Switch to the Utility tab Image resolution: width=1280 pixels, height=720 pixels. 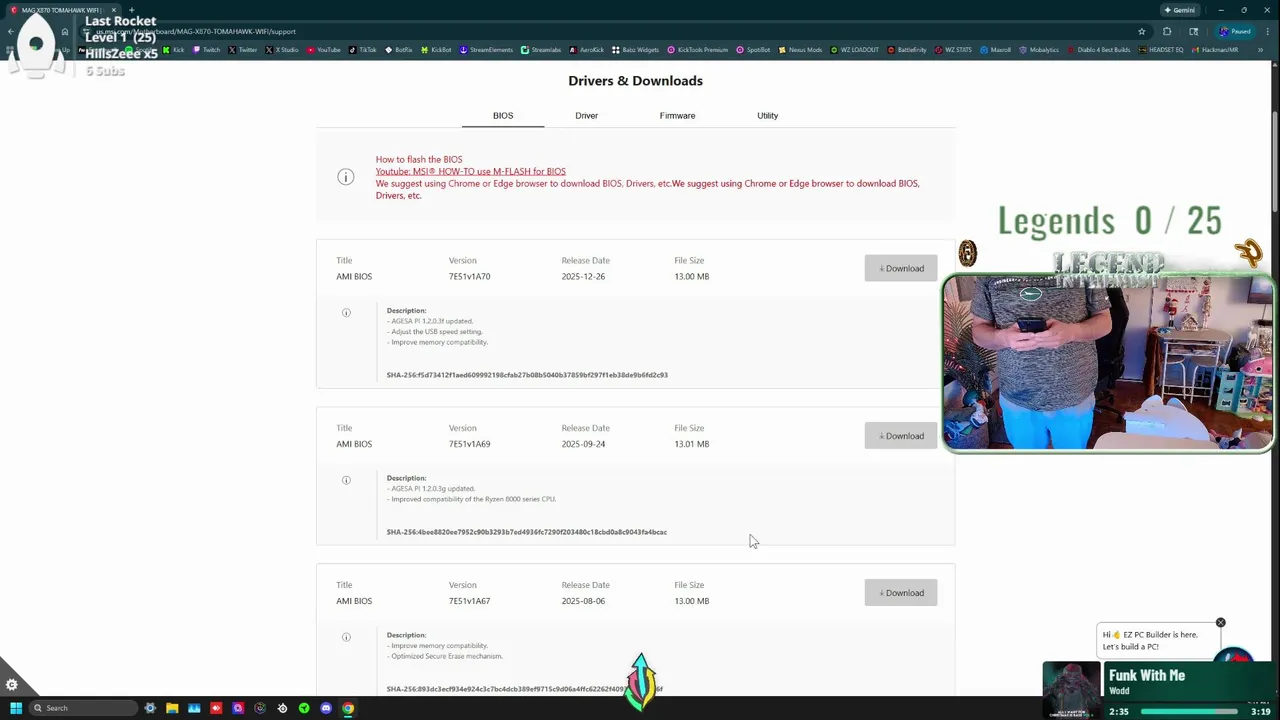[768, 116]
